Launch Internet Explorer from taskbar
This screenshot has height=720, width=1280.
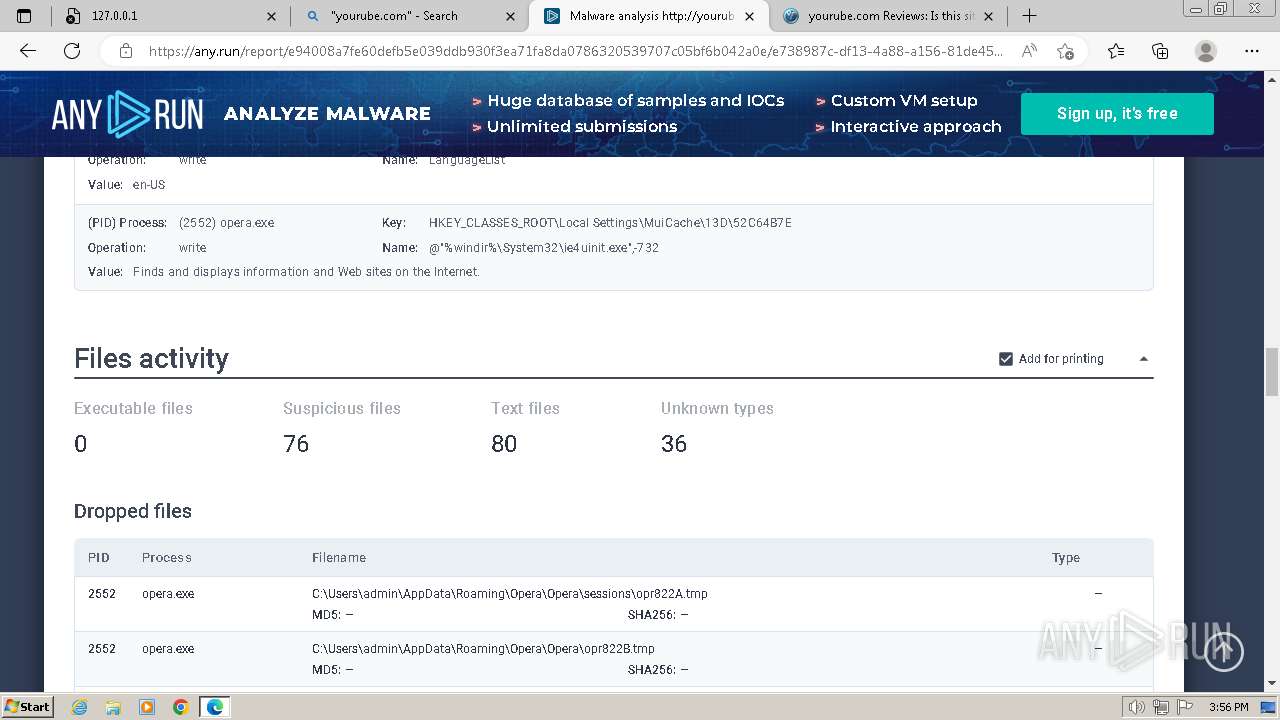pos(80,707)
